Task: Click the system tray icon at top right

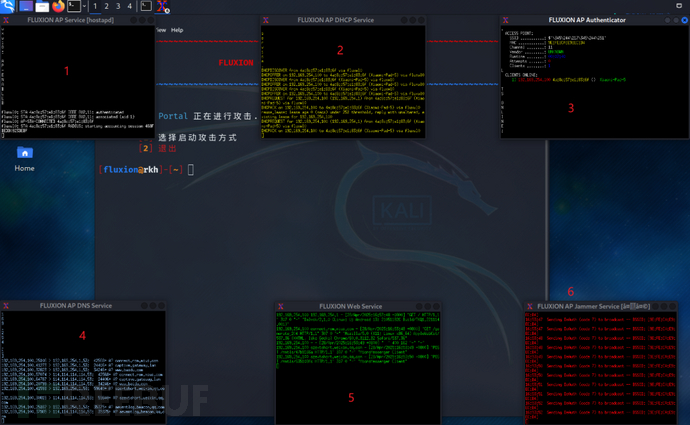Action: [x=679, y=6]
